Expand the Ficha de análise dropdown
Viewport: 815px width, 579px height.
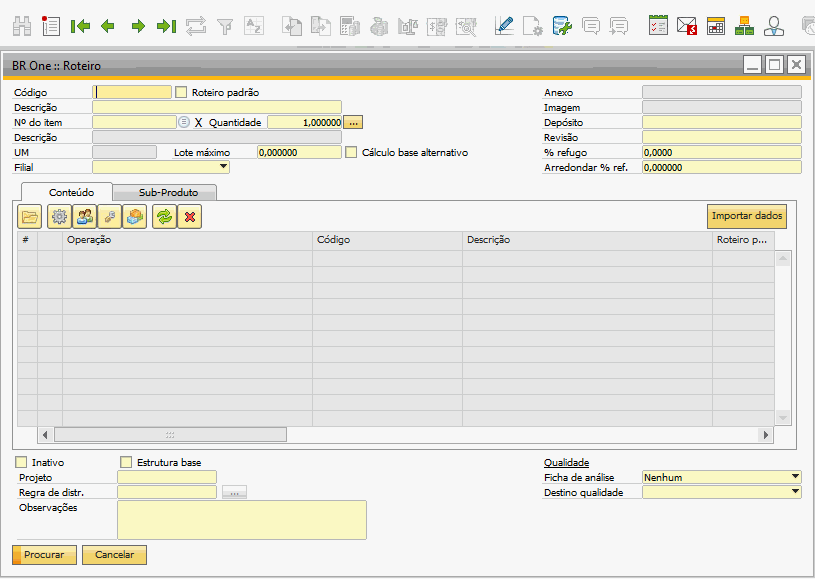click(795, 478)
